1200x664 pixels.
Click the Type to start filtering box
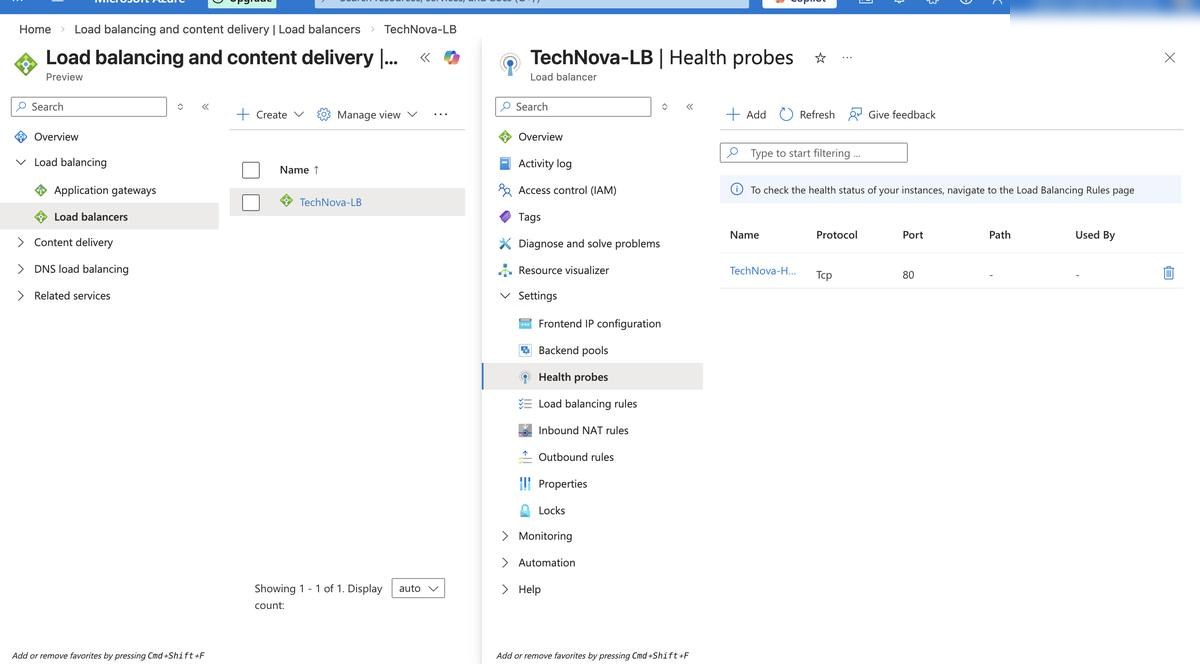(x=814, y=153)
